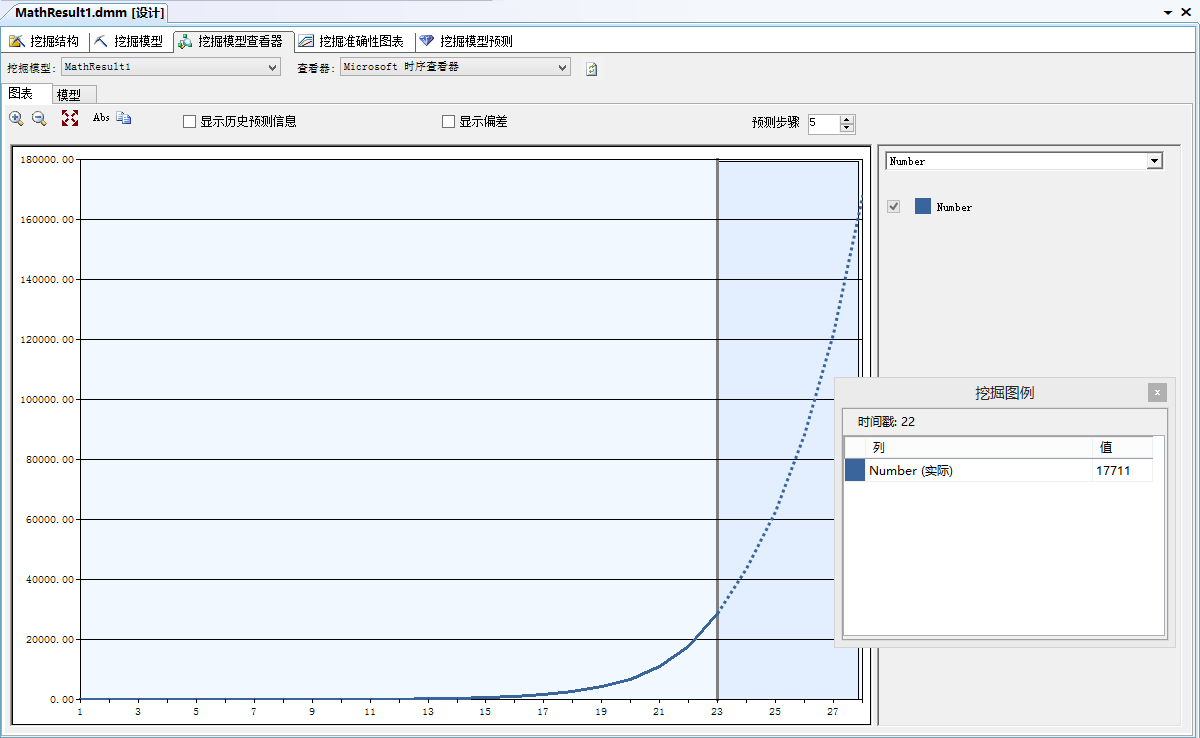Click the vertical prediction boundary line at 23

tap(717, 430)
